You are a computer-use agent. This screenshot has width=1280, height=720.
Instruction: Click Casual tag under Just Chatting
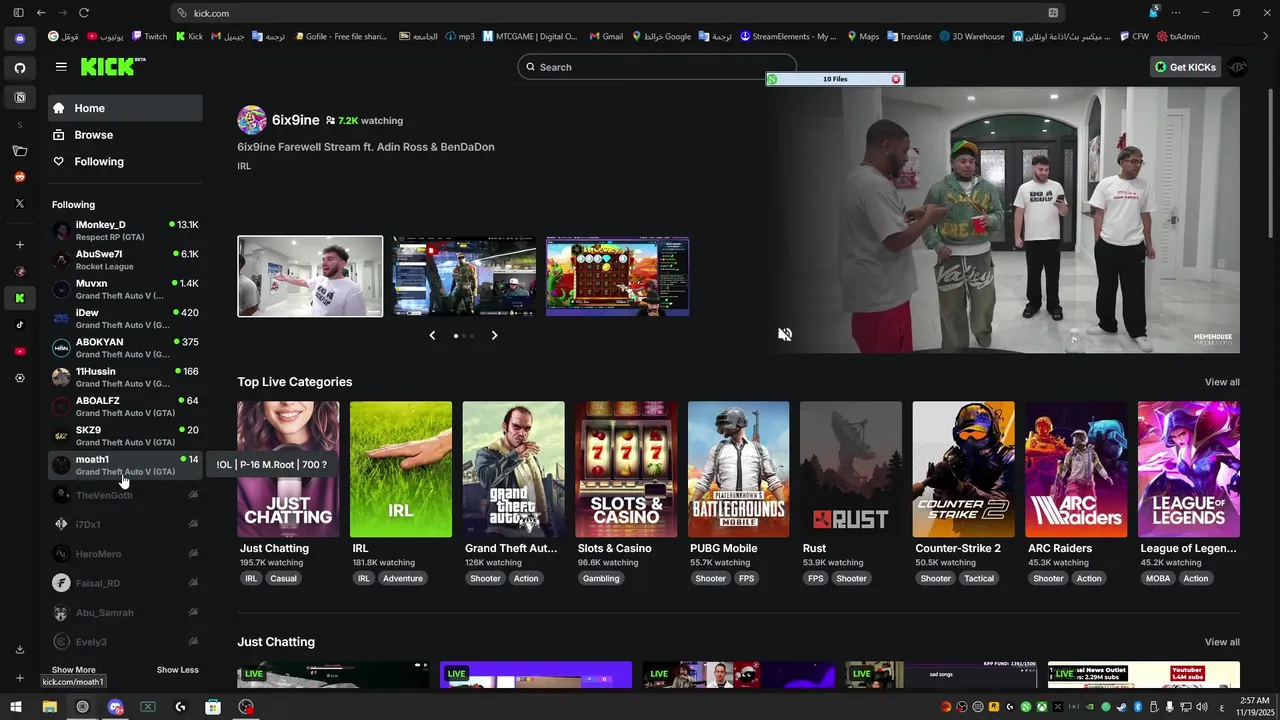click(283, 578)
